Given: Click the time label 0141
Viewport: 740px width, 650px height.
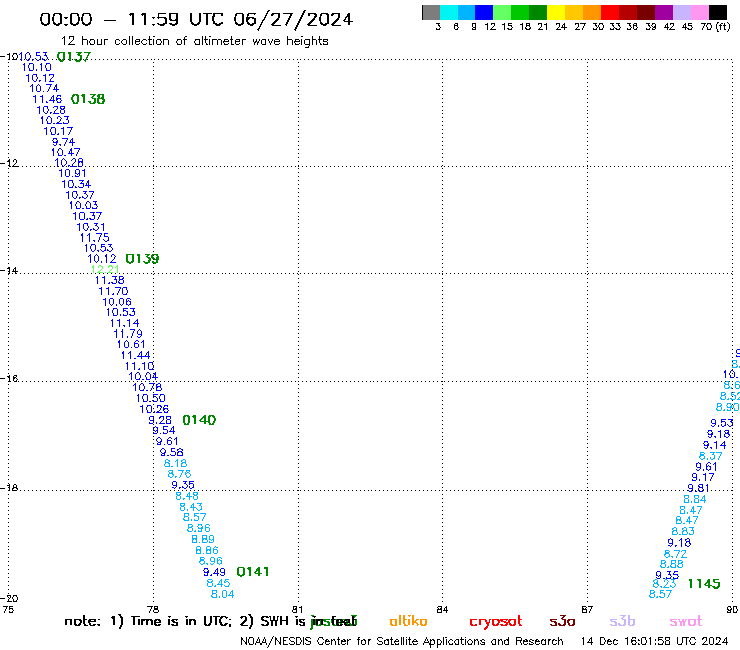Looking at the screenshot, I should pyautogui.click(x=252, y=572).
